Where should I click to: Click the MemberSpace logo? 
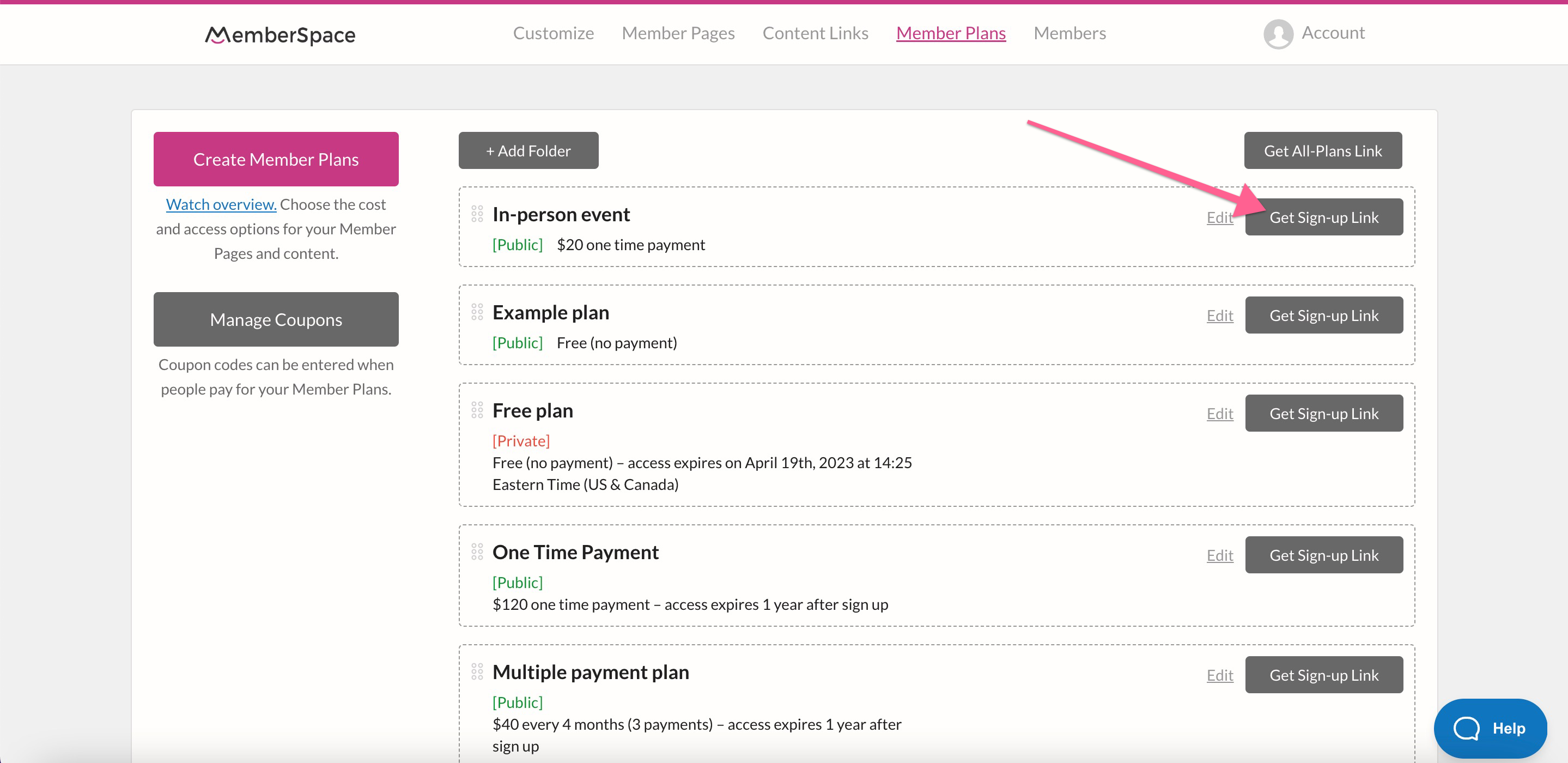[280, 35]
